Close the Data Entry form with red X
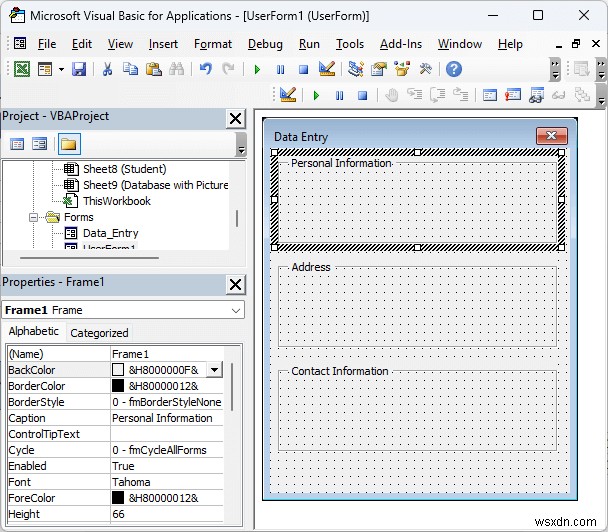Screen dimensions: 608x532 (x=552, y=136)
